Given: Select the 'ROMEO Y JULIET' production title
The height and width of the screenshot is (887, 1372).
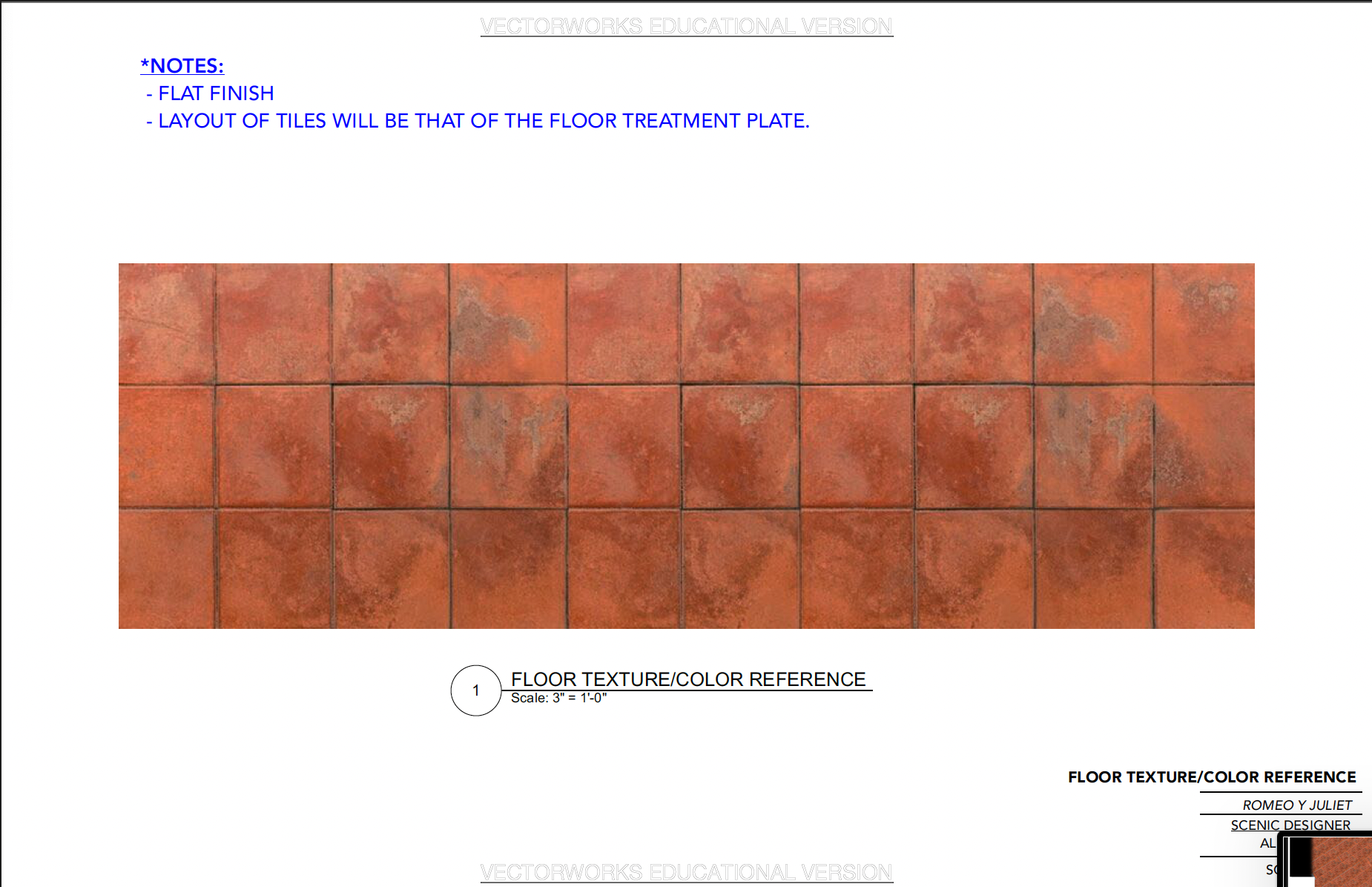Looking at the screenshot, I should point(1297,805).
